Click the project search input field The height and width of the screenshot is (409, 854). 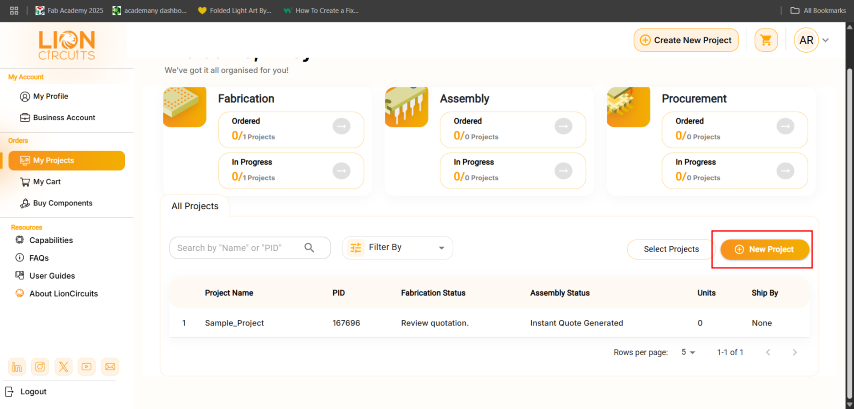point(250,248)
